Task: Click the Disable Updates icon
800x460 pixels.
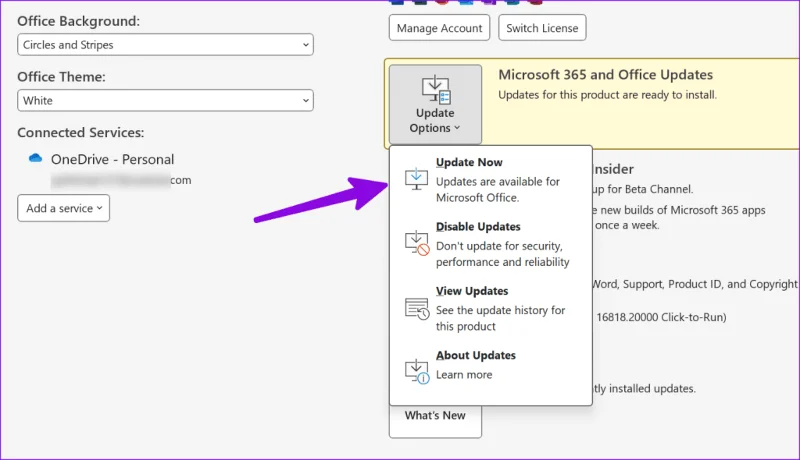Action: [417, 243]
